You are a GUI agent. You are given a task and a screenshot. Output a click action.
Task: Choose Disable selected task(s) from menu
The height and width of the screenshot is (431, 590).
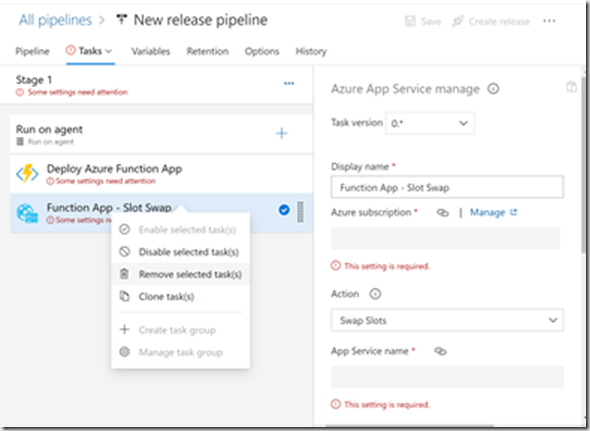181,252
